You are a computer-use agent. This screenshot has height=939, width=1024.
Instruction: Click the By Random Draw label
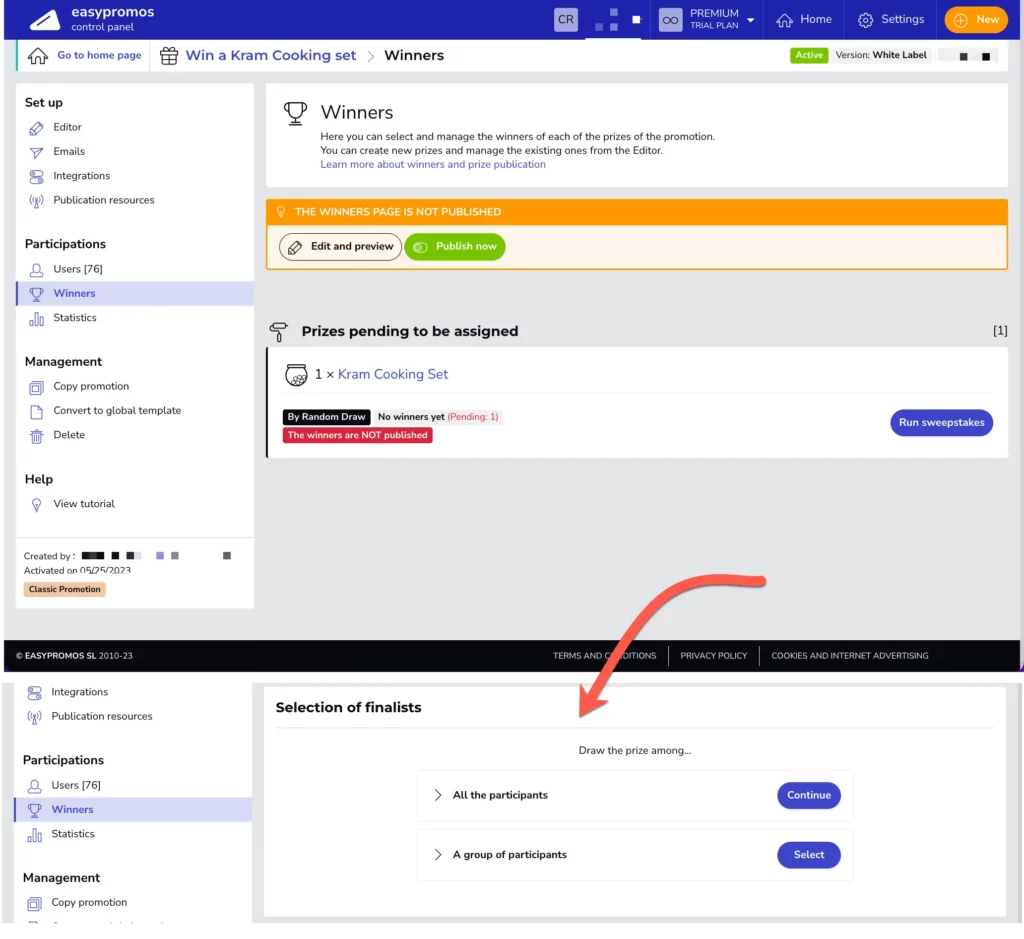327,417
